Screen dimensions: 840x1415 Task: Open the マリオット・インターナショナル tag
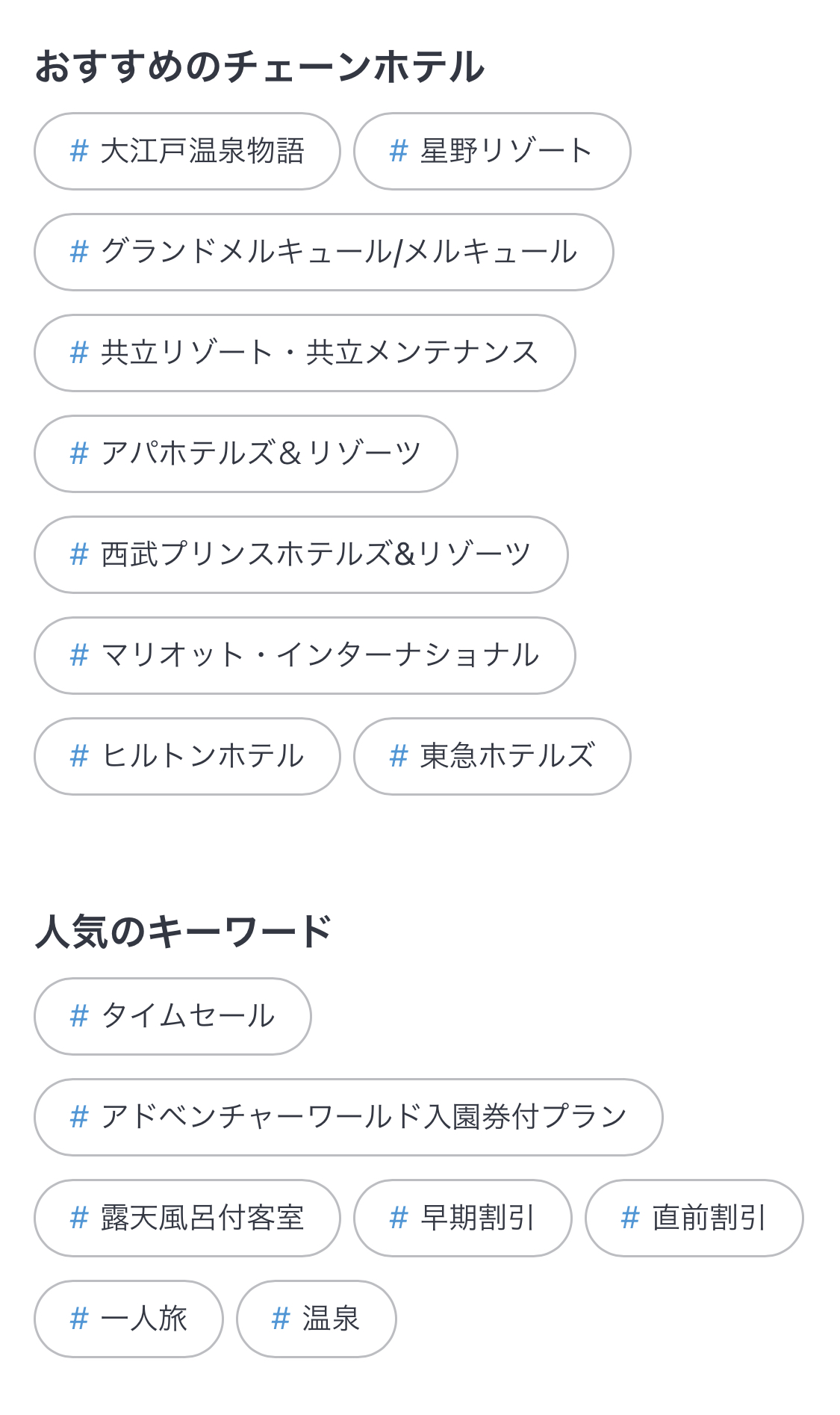pos(305,656)
